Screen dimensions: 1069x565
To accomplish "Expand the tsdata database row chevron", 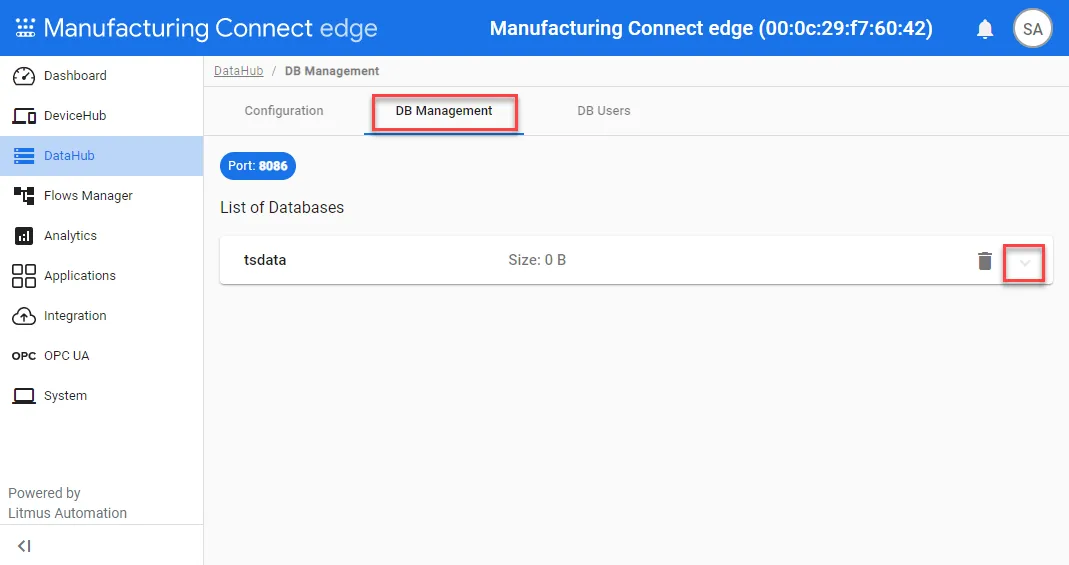I will 1024,262.
